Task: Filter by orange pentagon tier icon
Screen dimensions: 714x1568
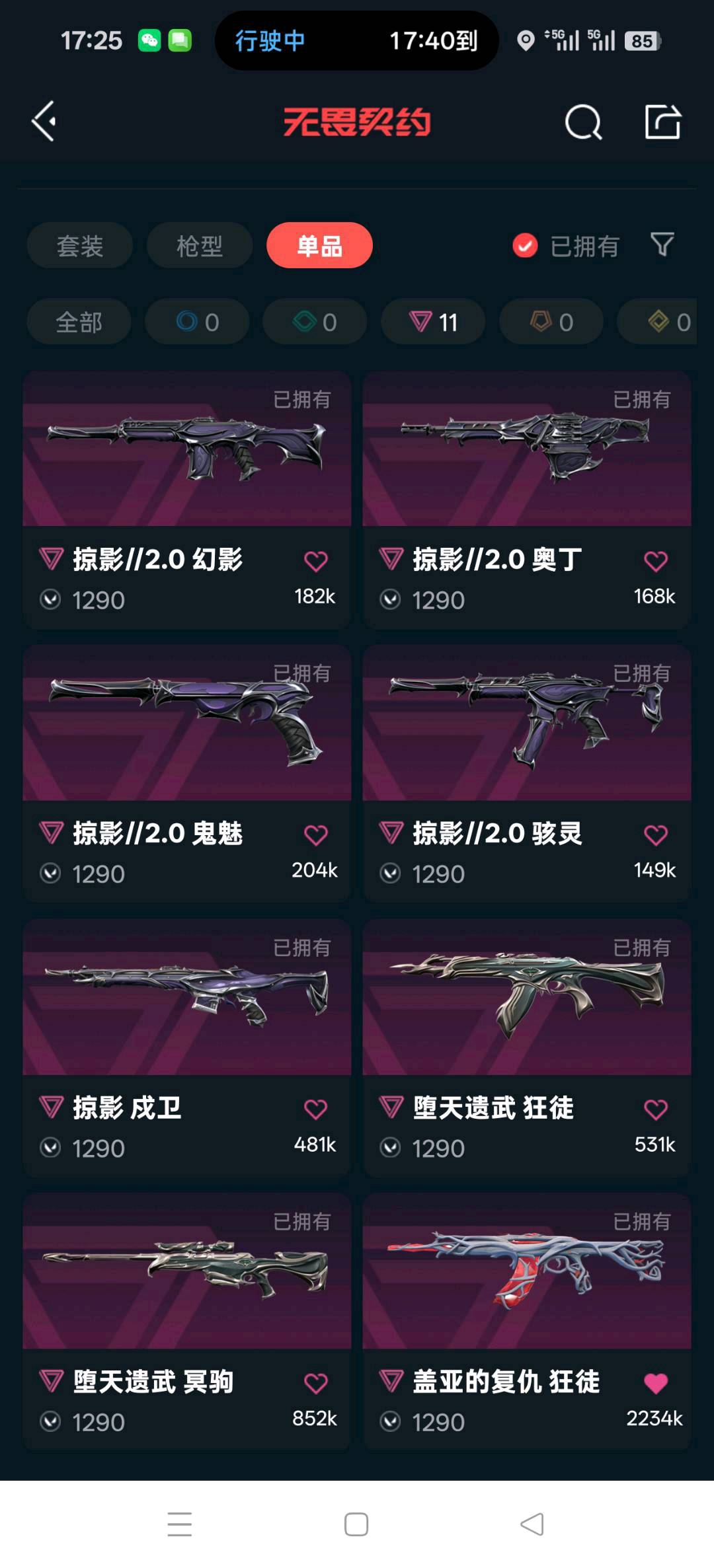Action: click(x=551, y=322)
